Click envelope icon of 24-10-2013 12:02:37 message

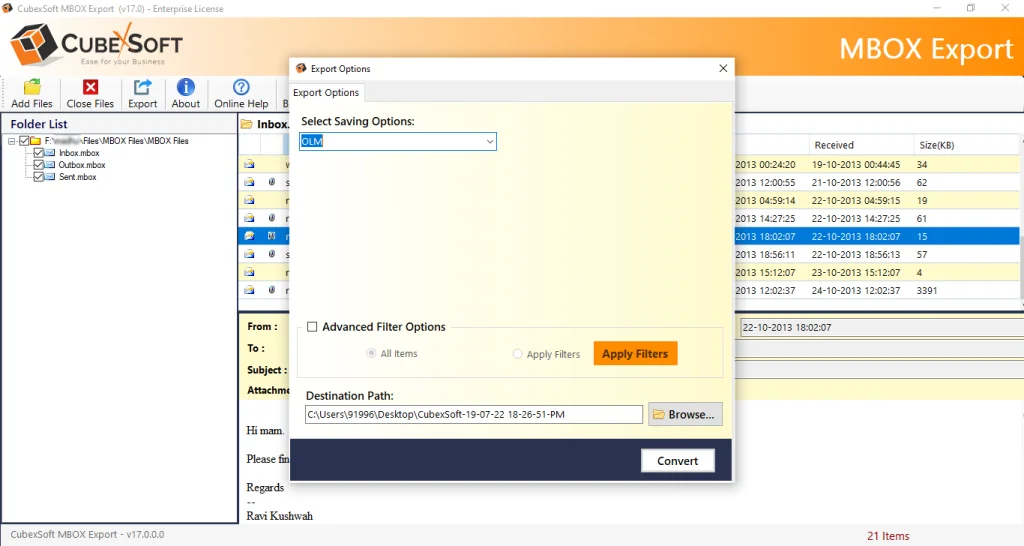pos(249,290)
